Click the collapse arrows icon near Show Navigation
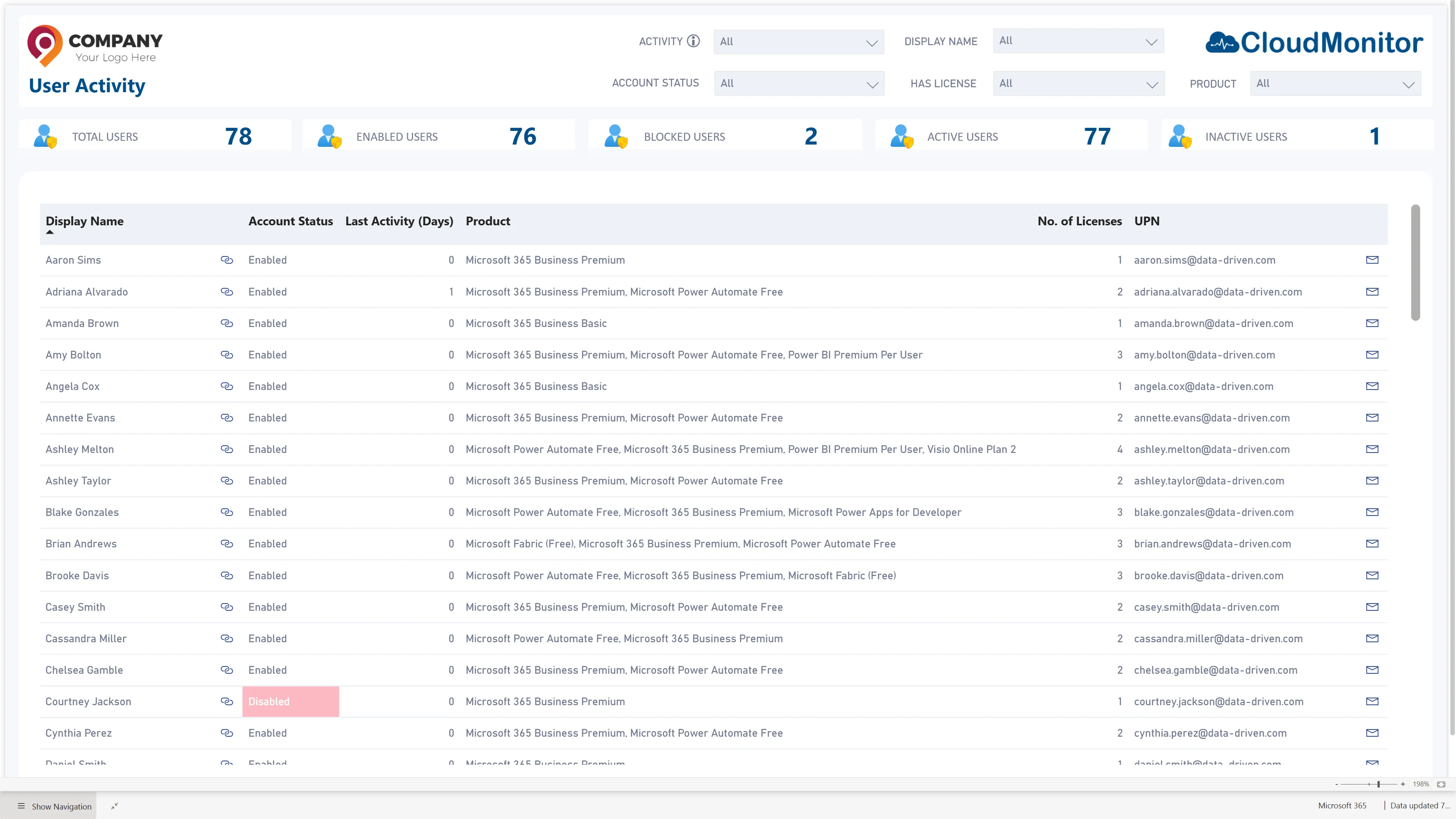The height and width of the screenshot is (819, 1456). [x=115, y=806]
